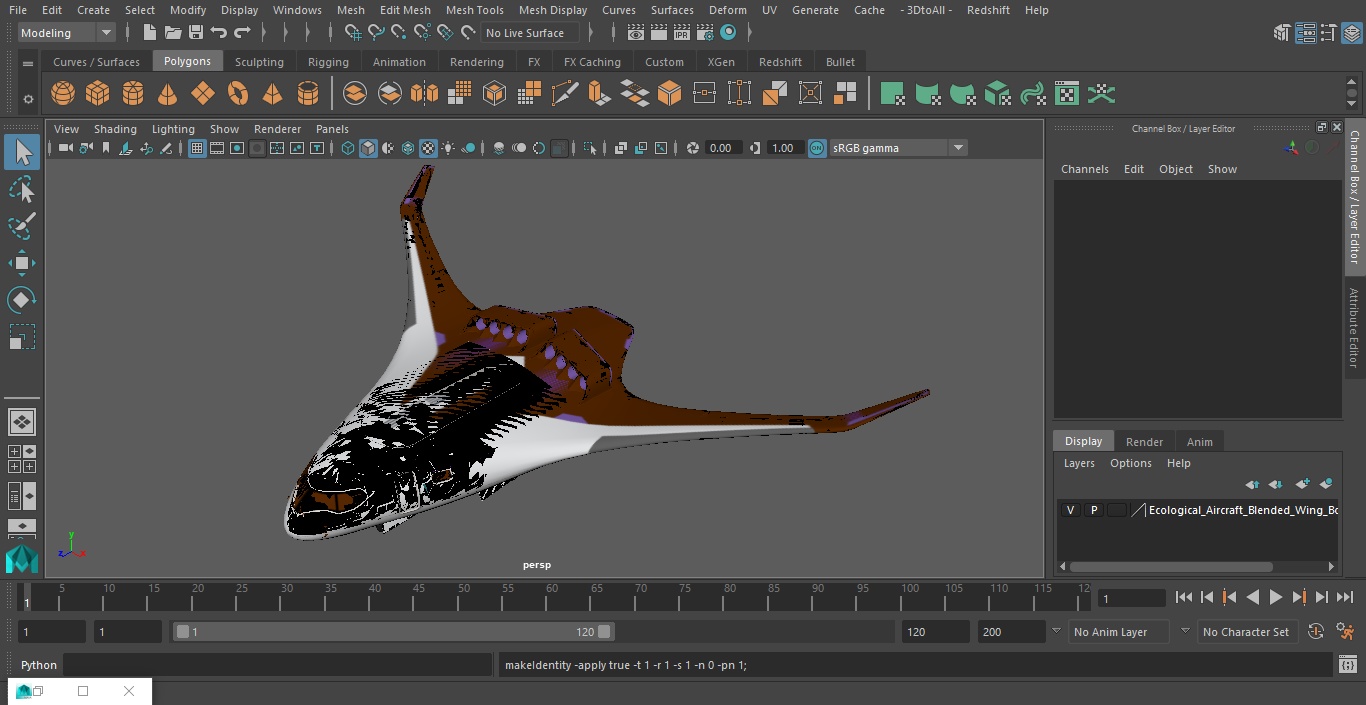Open the Shading panel menu
The image size is (1366, 705).
pos(115,129)
